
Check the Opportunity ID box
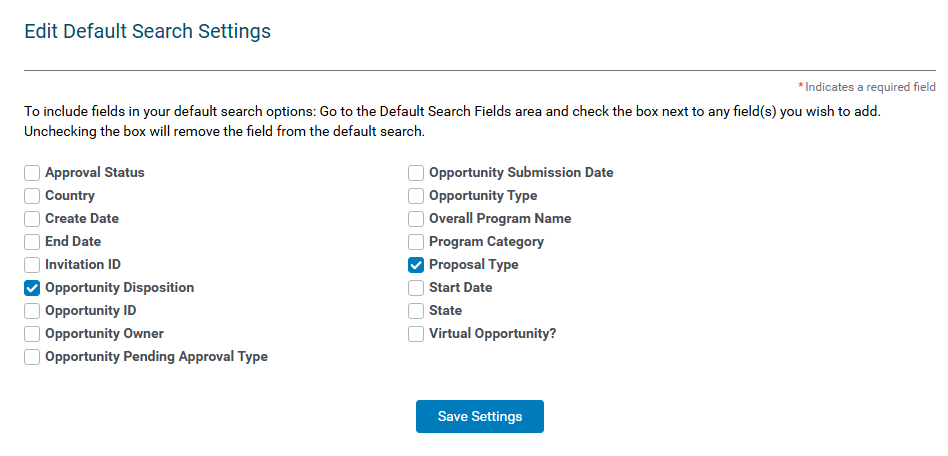coord(32,311)
